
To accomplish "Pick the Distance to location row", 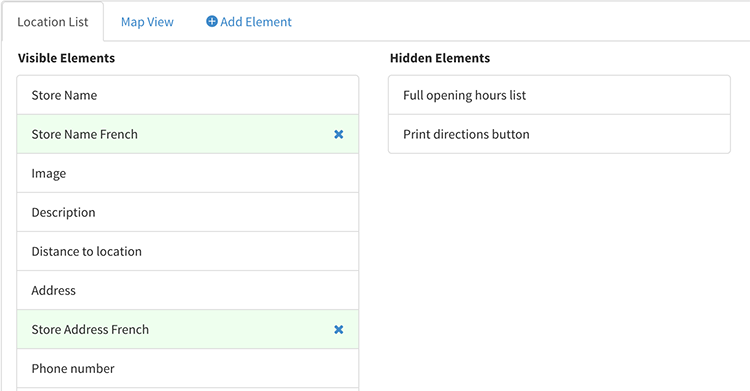I will point(188,251).
